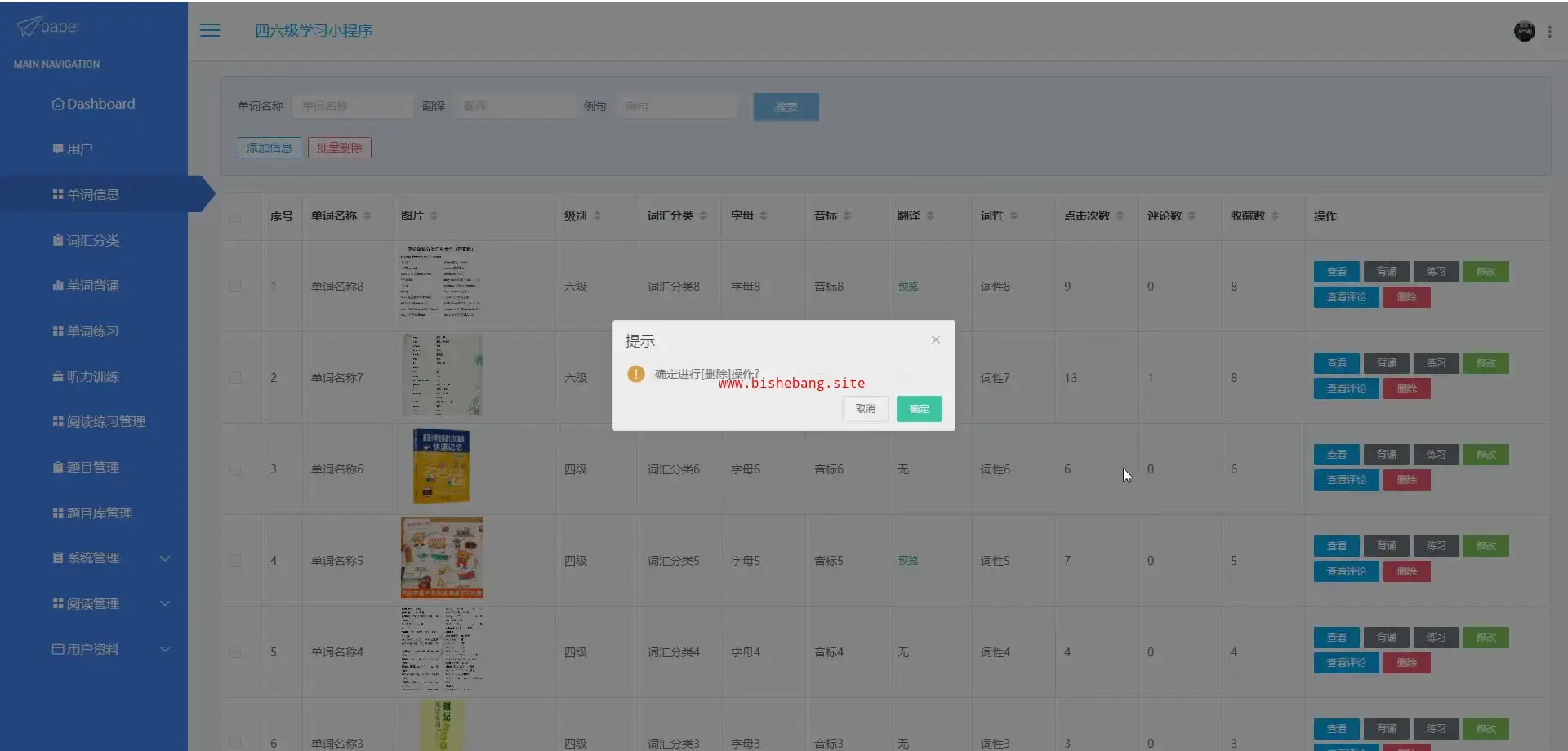Screen dimensions: 1568x751
Task: Sort by the 收藏数 column arrows
Action: 1275,216
